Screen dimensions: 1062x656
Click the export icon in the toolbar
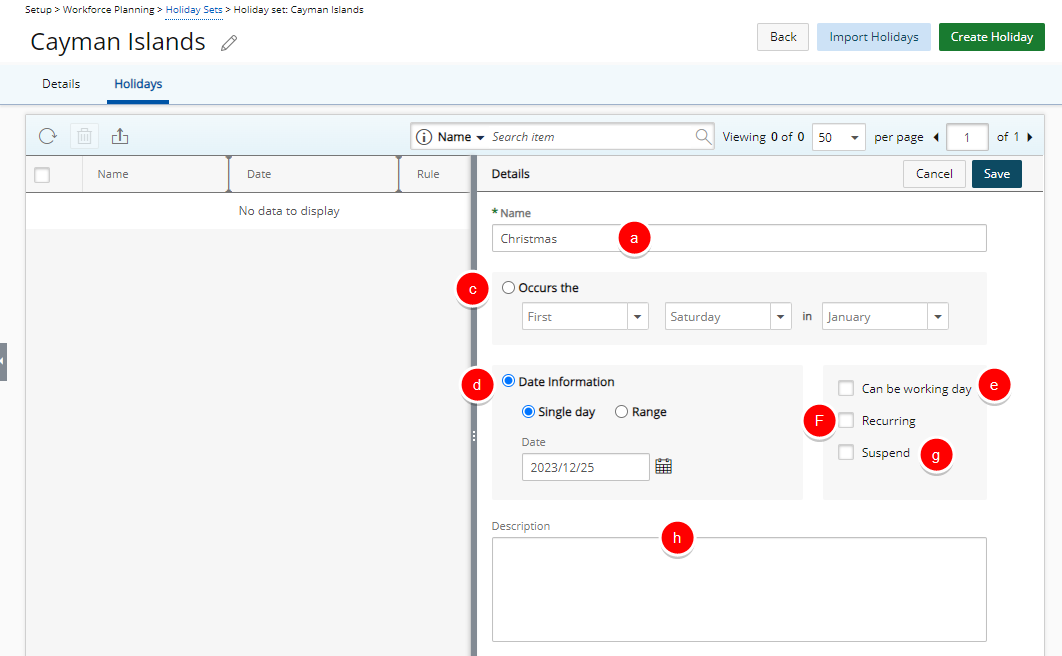(x=120, y=136)
